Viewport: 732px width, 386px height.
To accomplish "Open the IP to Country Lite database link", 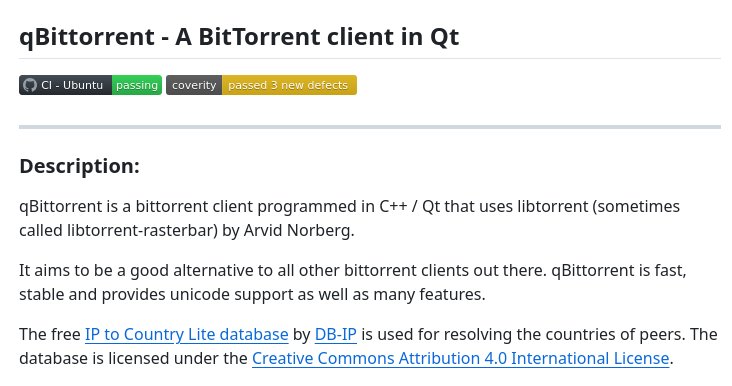I will click(x=187, y=334).
